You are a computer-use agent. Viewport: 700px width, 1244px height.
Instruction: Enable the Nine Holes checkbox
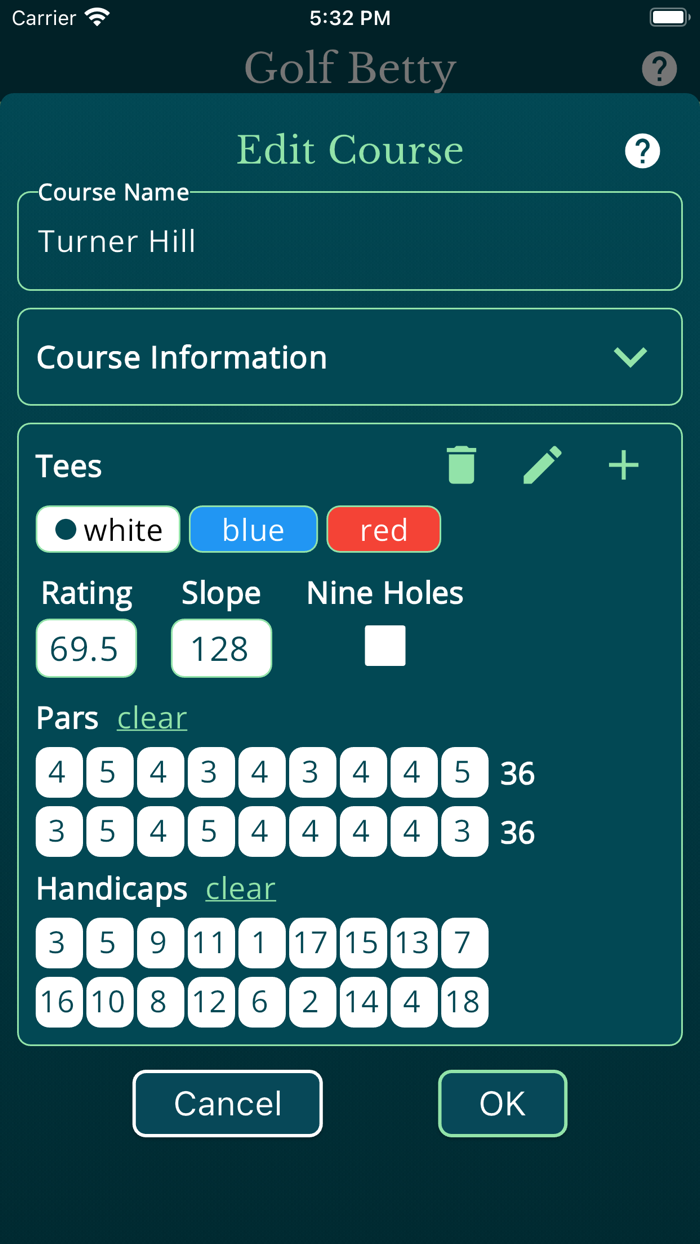[385, 645]
